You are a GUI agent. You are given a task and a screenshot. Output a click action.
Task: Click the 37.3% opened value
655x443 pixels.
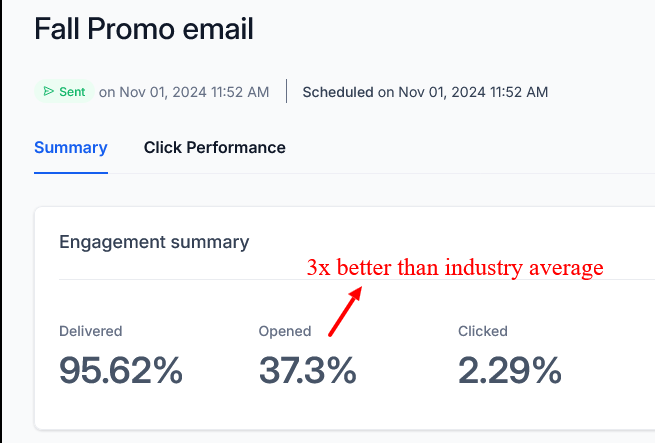tap(307, 370)
